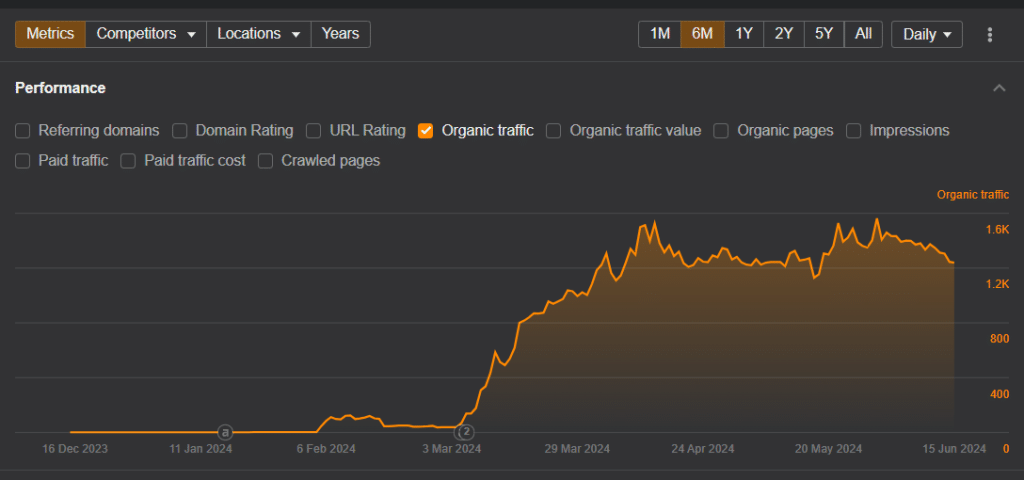Enable the URL Rating checkbox
This screenshot has width=1024, height=480.
313,130
